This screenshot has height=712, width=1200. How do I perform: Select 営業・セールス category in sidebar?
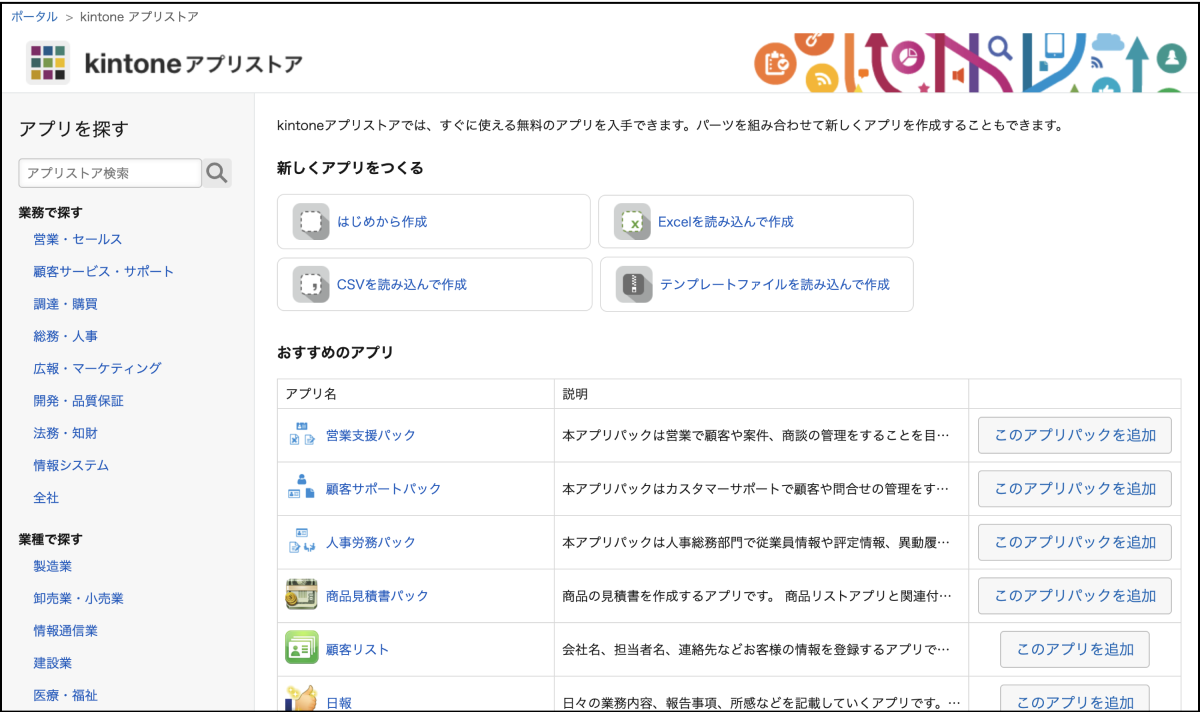[x=77, y=239]
